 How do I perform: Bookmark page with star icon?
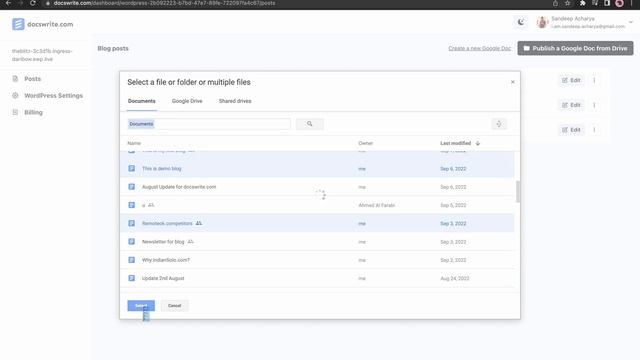pos(568,3)
